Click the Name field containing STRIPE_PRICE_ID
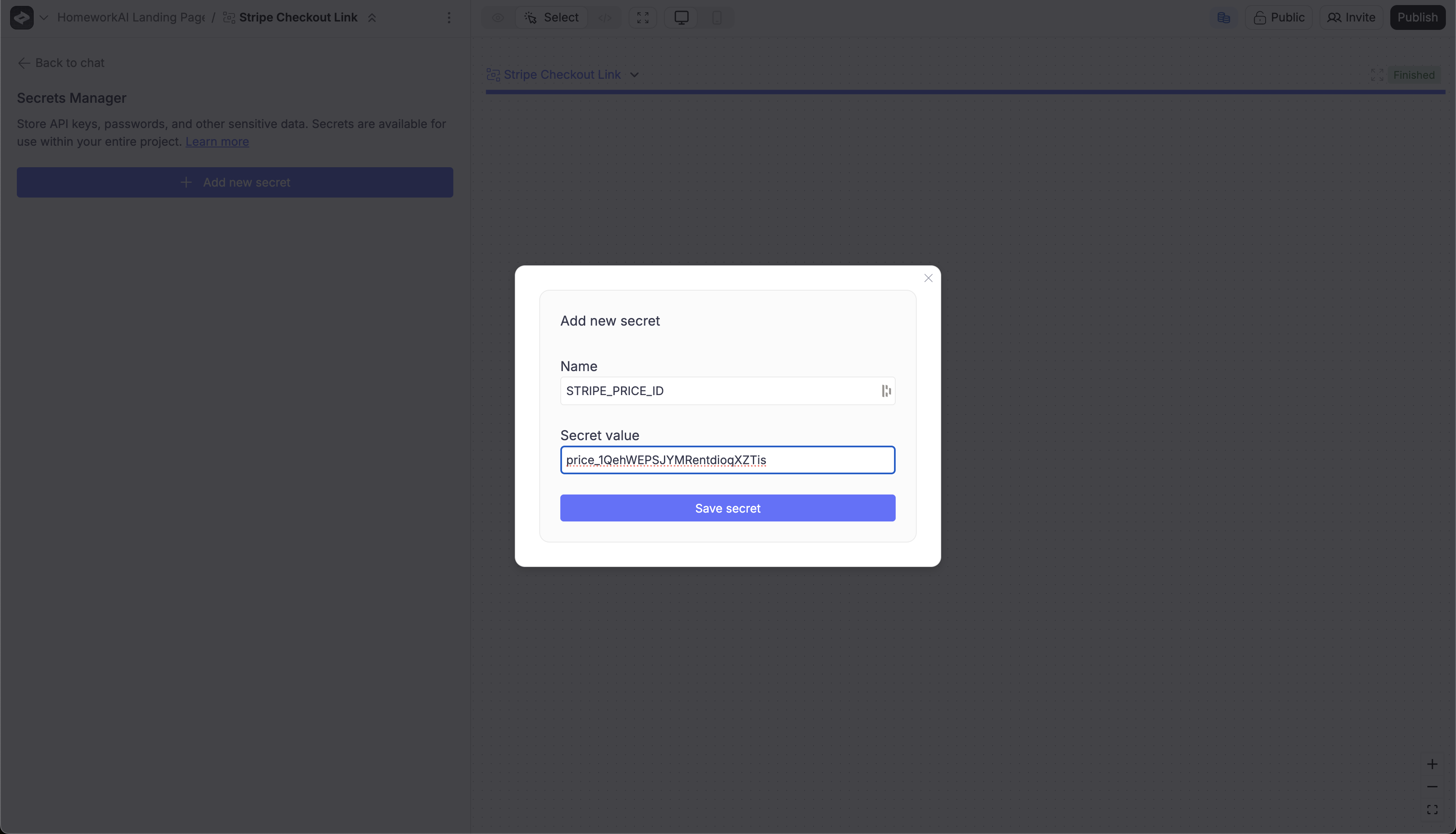The width and height of the screenshot is (1456, 834). [716, 390]
